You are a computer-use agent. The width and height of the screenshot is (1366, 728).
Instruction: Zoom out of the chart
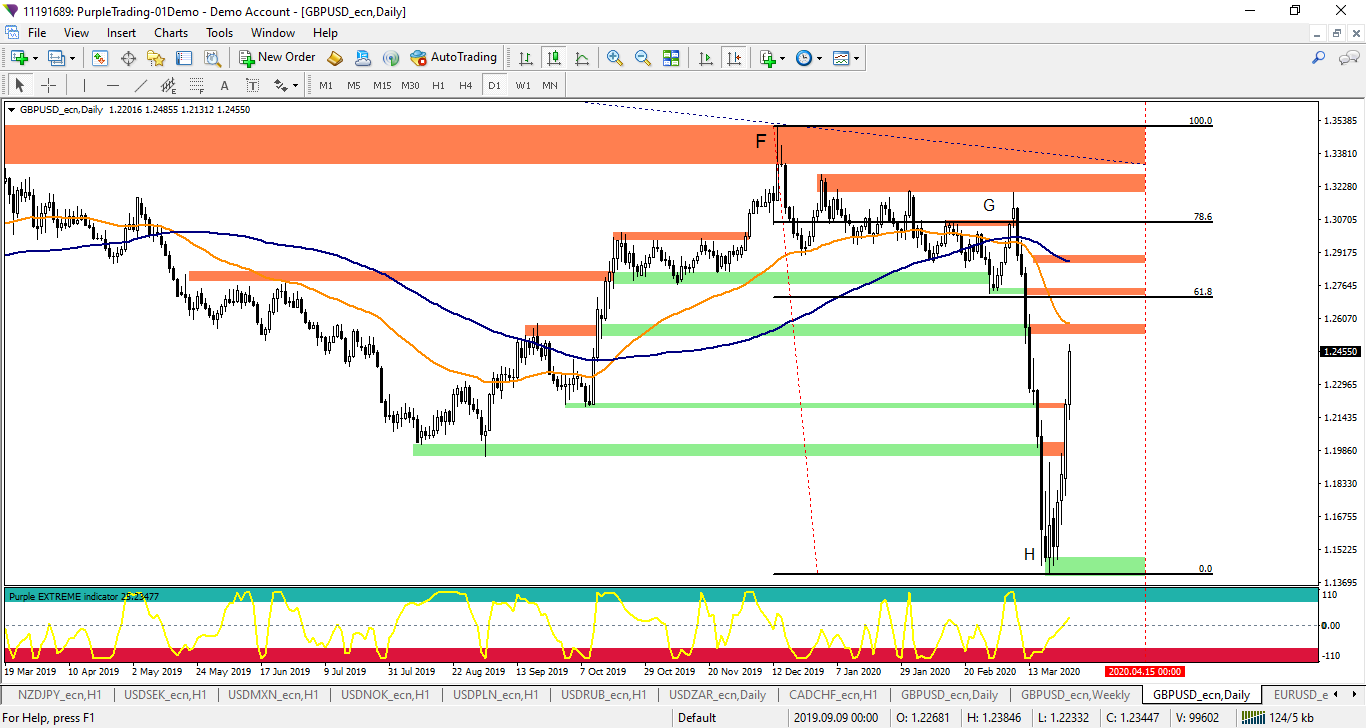point(643,58)
